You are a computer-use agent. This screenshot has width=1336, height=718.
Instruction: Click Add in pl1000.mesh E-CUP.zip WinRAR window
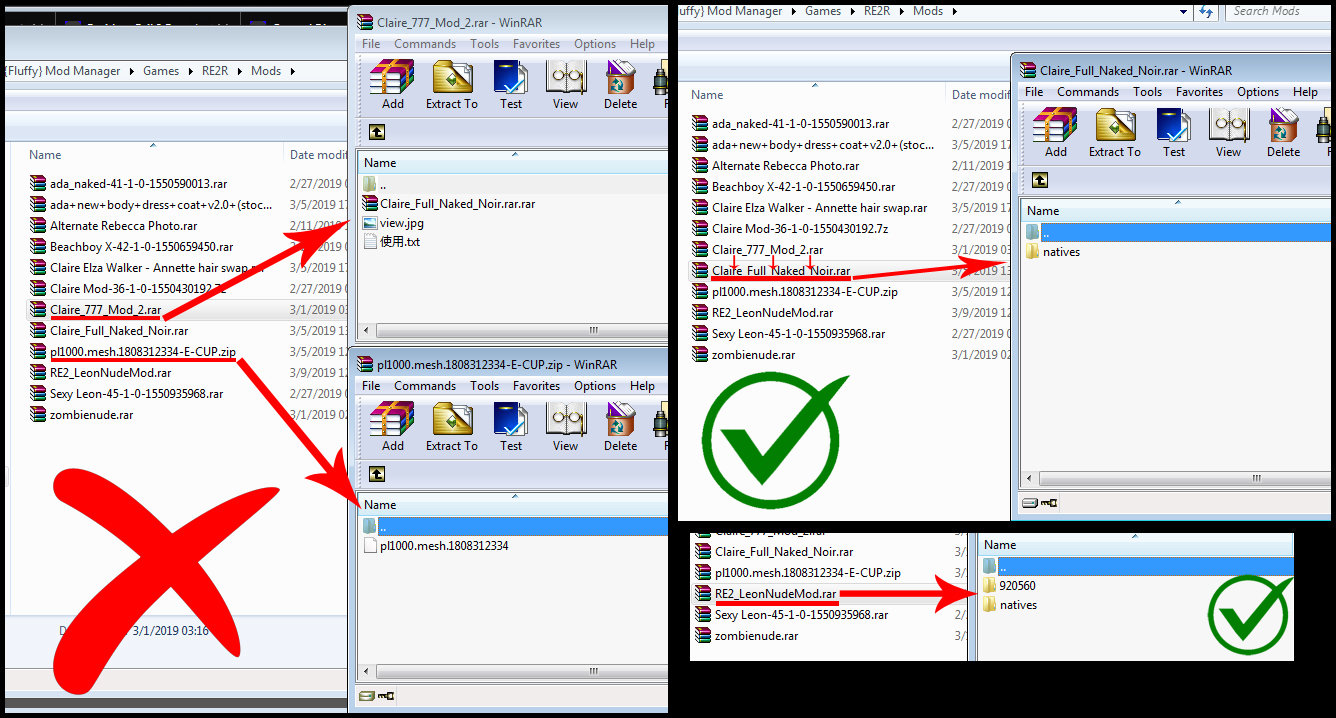click(392, 426)
